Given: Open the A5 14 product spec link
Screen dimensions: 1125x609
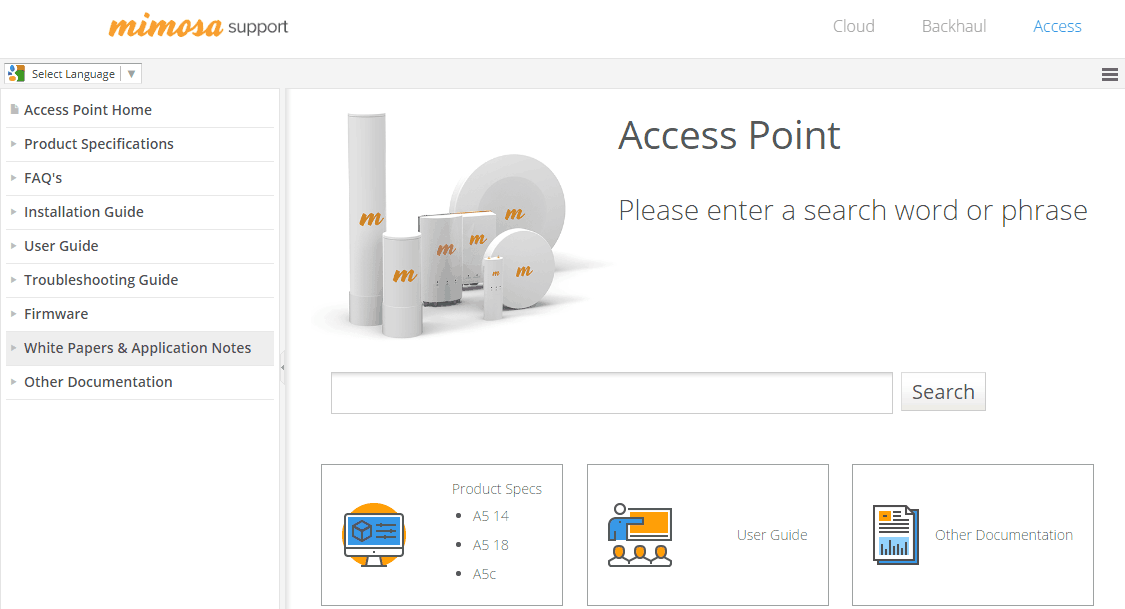Looking at the screenshot, I should (491, 516).
